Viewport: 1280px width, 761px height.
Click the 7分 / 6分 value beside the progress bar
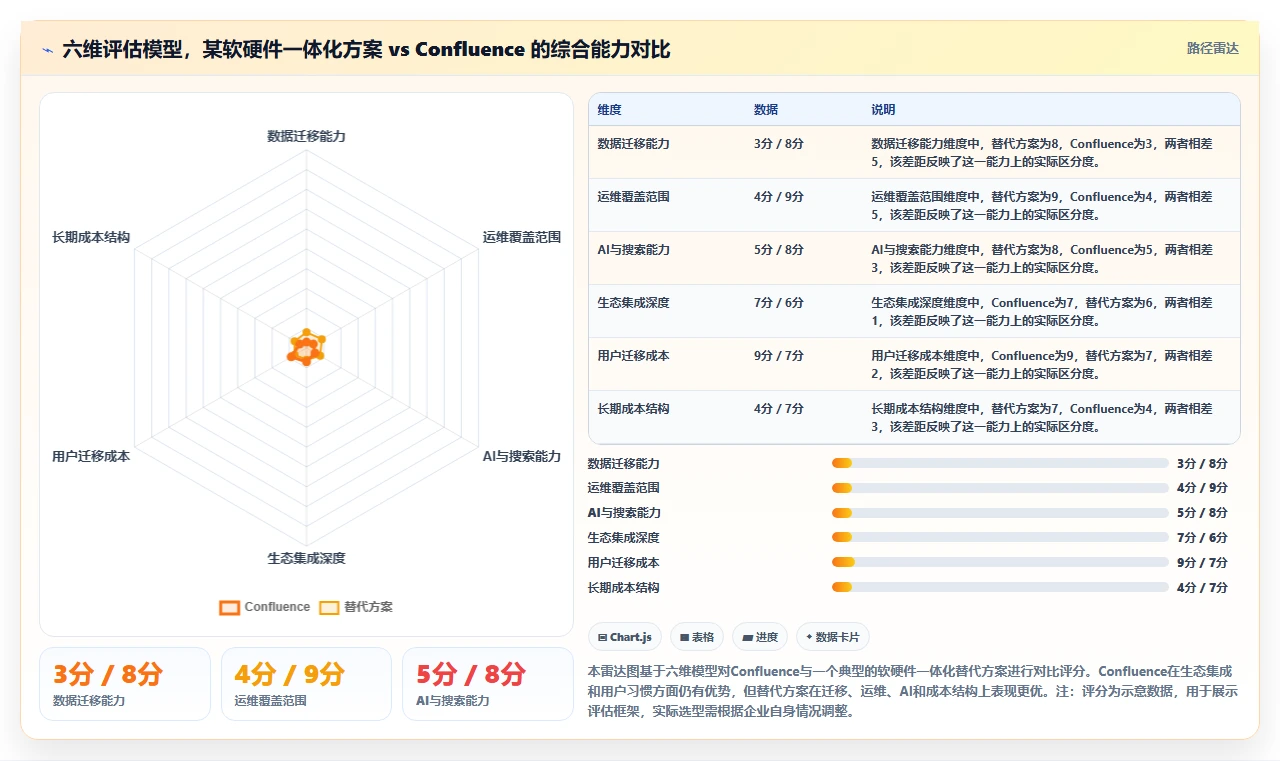coord(1202,538)
